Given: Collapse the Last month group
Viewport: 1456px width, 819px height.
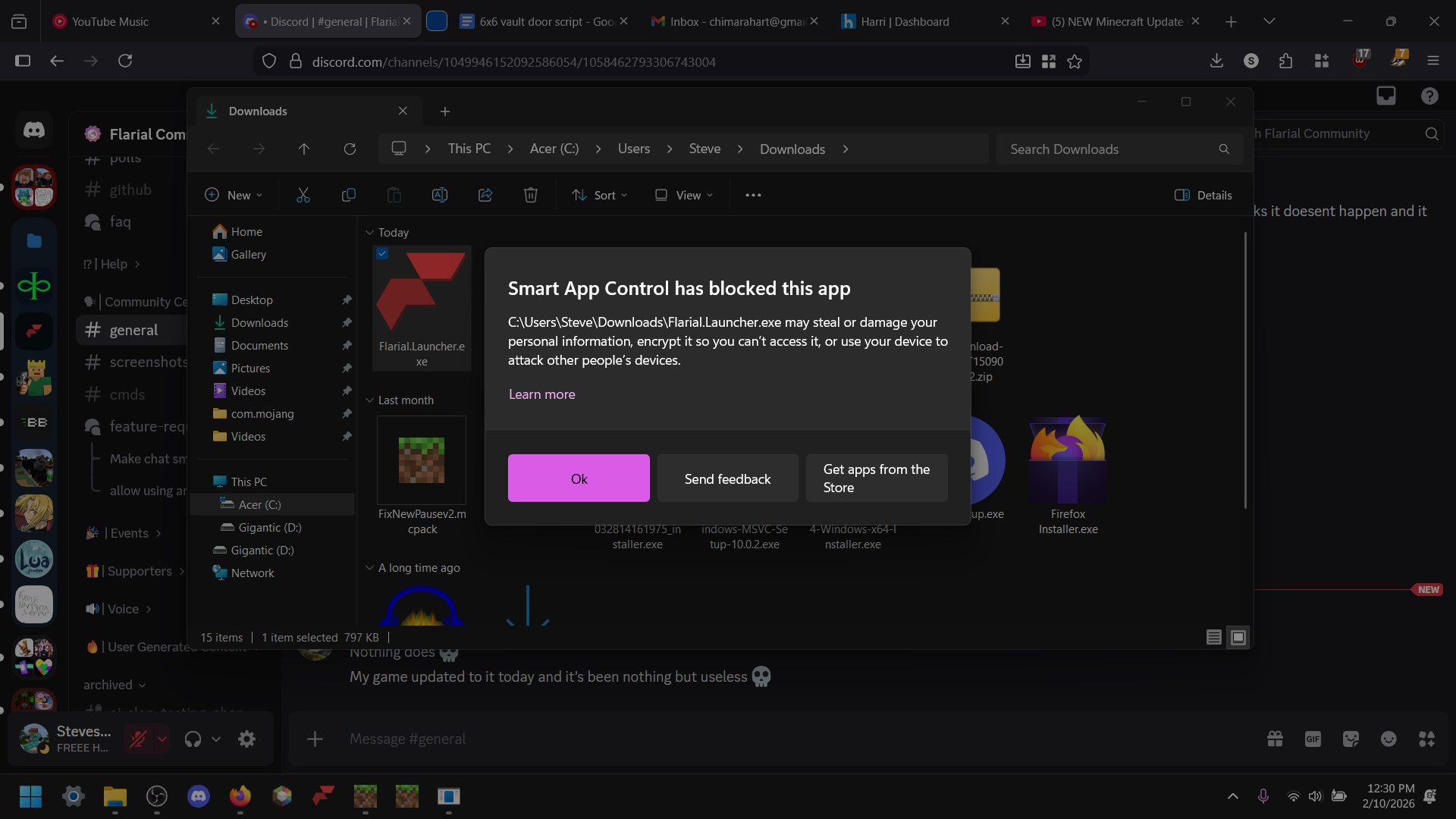Looking at the screenshot, I should coord(370,400).
